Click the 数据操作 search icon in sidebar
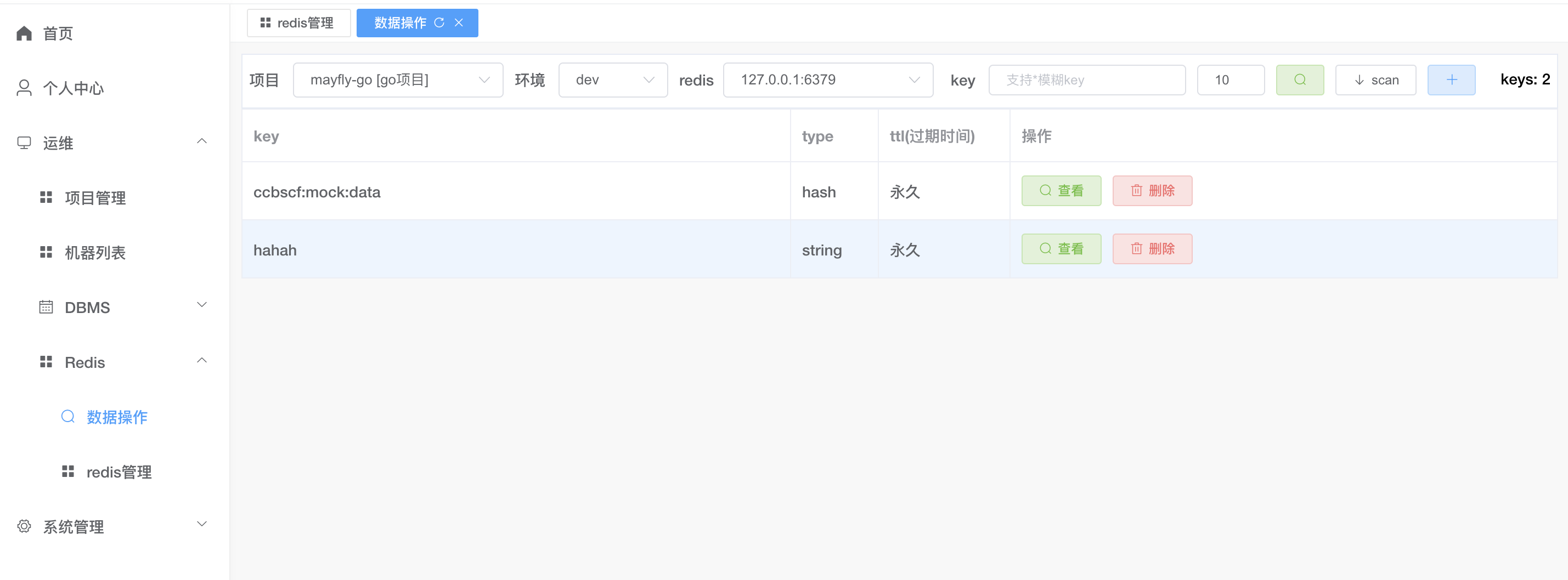 coord(67,417)
